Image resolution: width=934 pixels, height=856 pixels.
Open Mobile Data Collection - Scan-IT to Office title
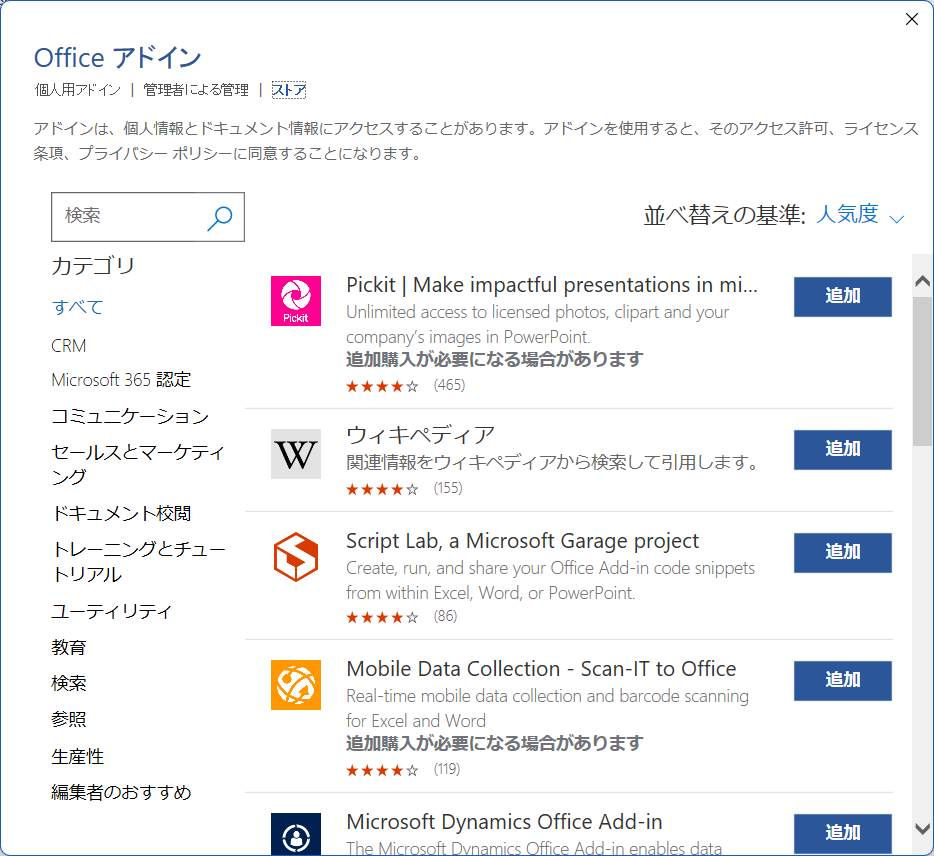click(x=541, y=669)
